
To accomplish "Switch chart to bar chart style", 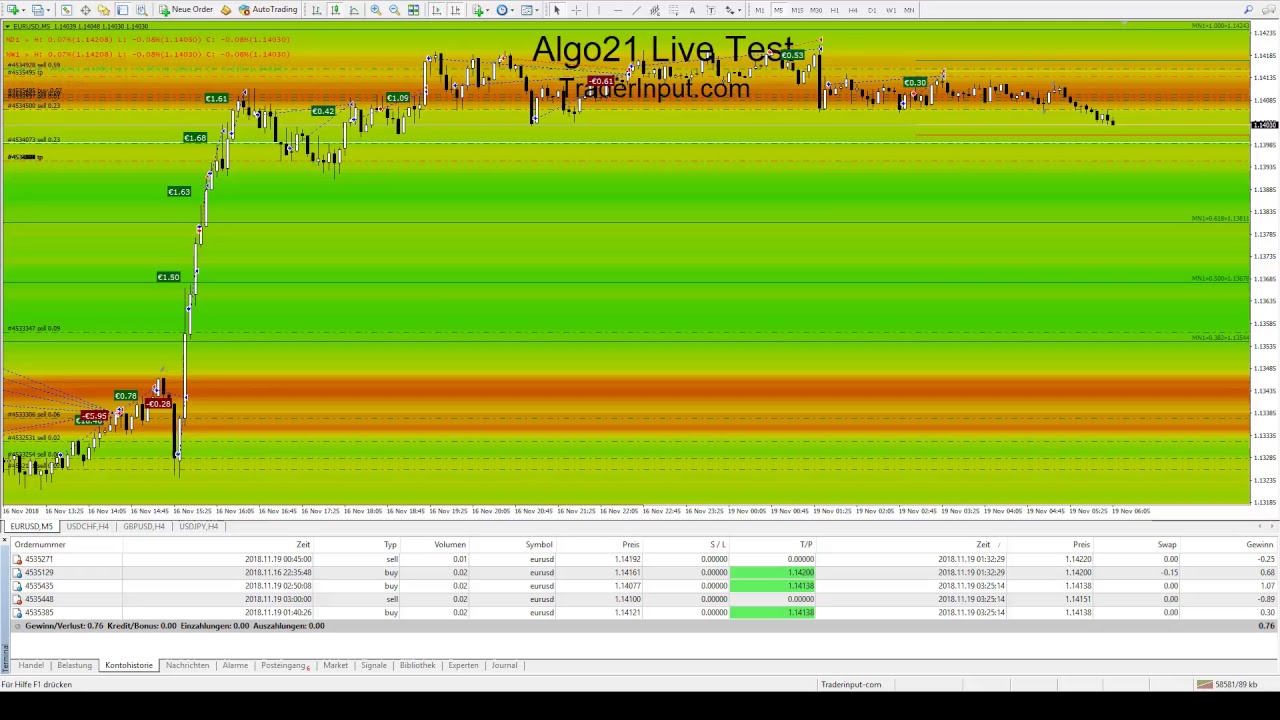I will pyautogui.click(x=316, y=10).
